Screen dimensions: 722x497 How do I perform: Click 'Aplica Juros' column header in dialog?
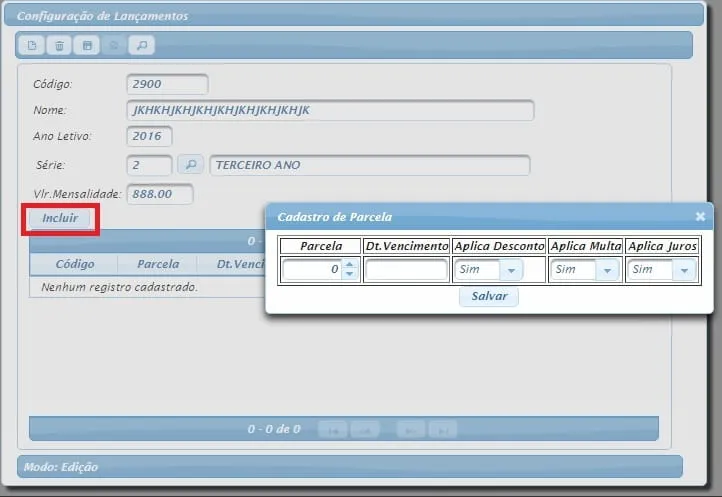[x=662, y=246]
